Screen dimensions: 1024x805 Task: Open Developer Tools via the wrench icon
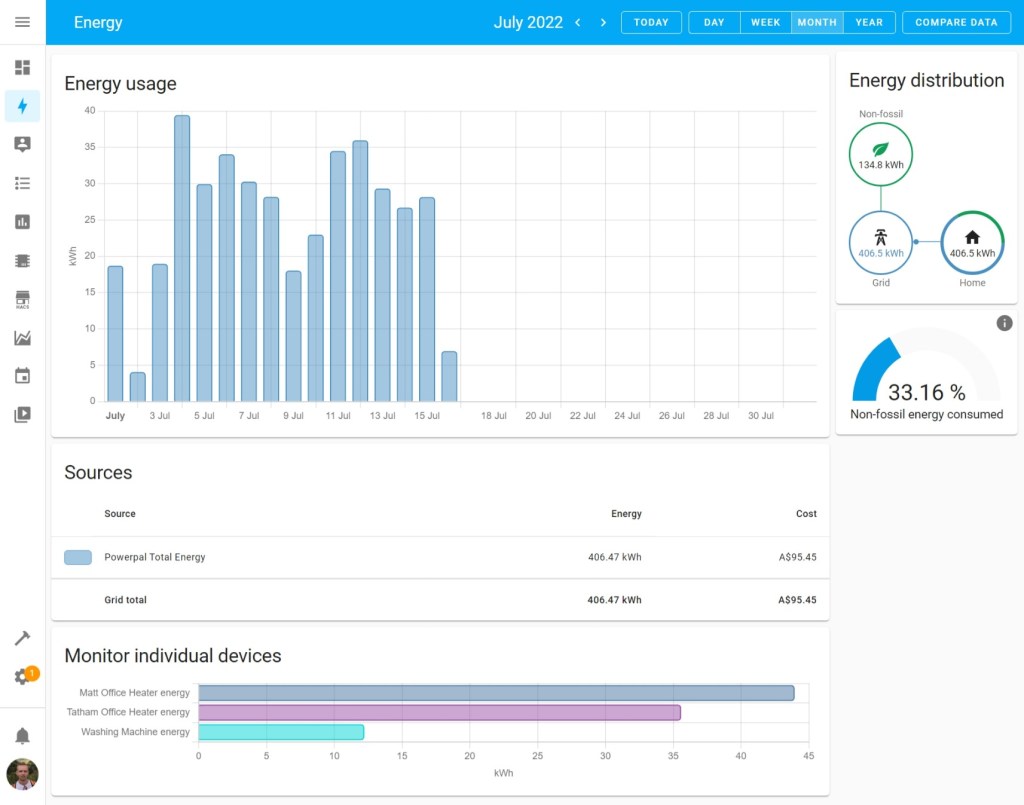pos(22,637)
